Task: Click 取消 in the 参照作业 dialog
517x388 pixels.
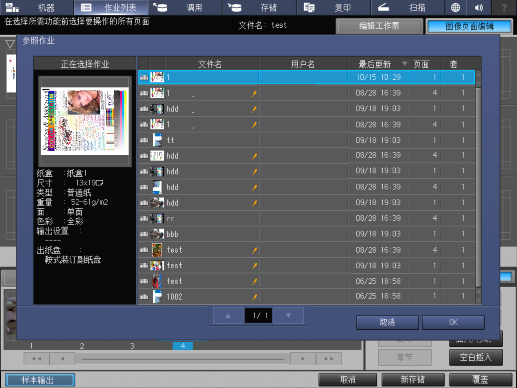Action: [x=387, y=322]
